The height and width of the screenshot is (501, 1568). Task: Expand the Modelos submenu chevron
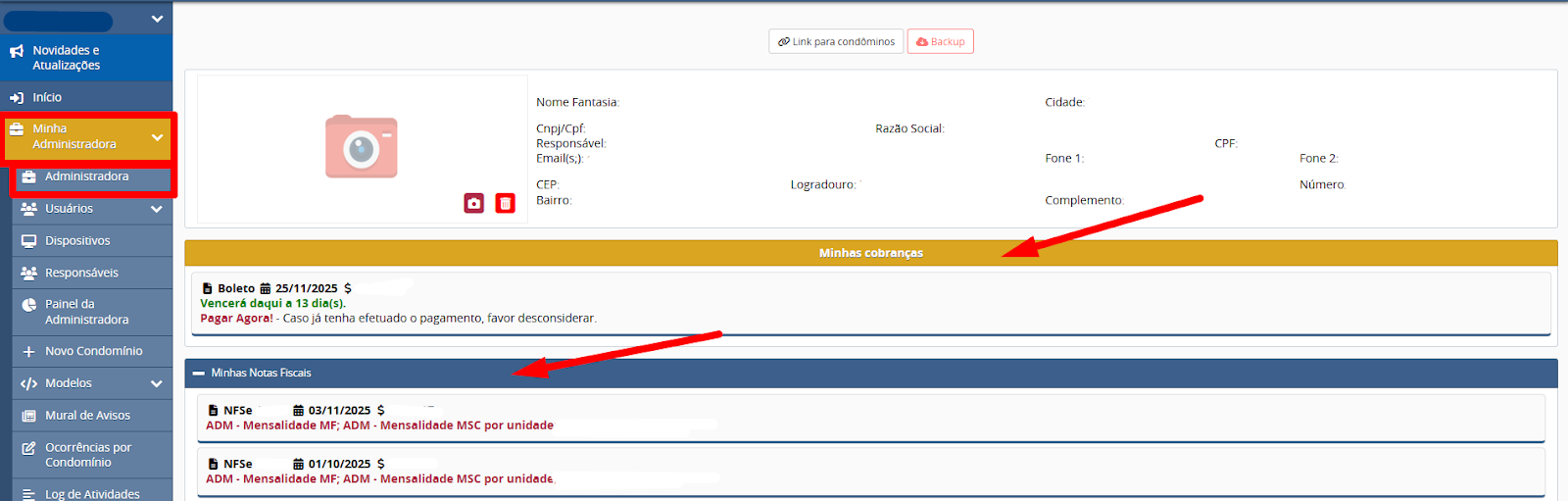157,383
